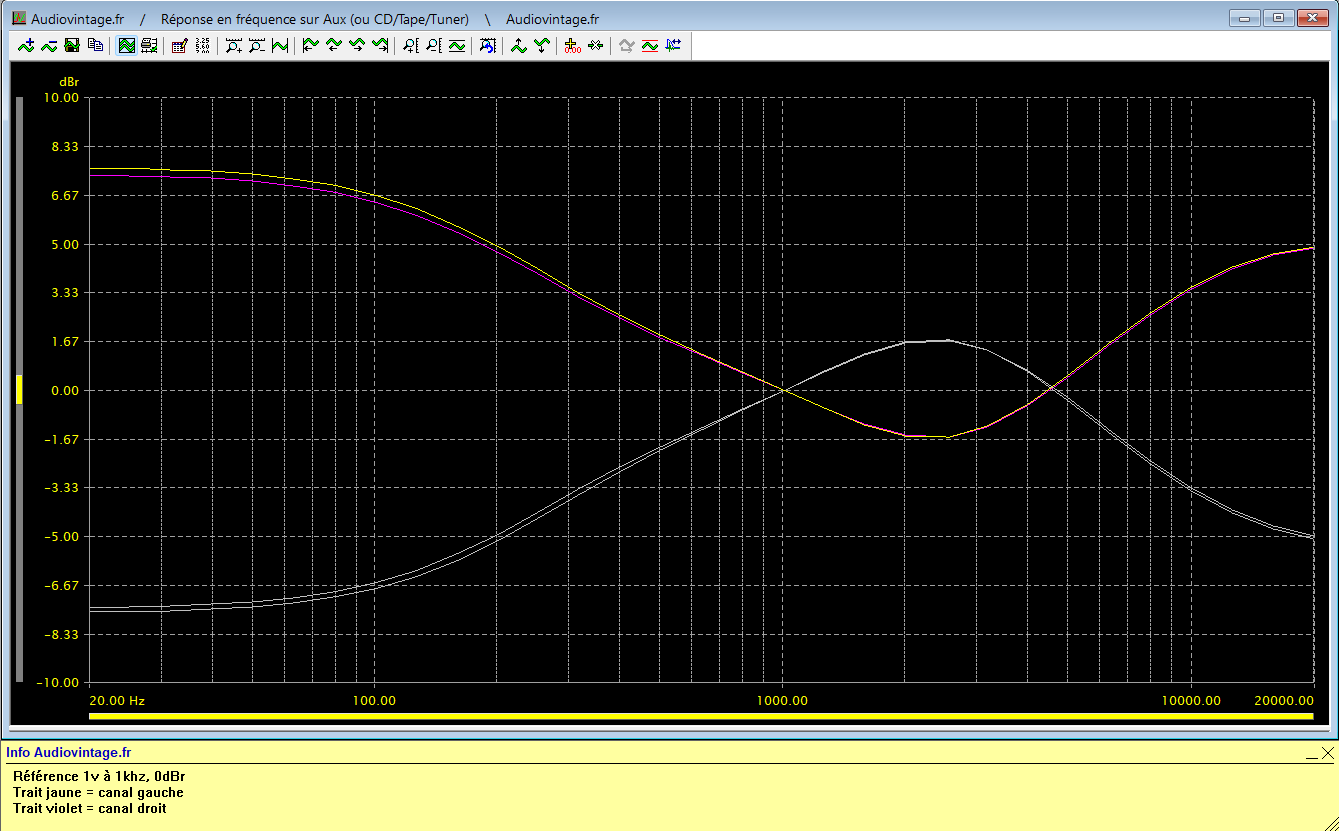
Task: Click the grayed-out arrow toolbar icon
Action: (x=626, y=45)
